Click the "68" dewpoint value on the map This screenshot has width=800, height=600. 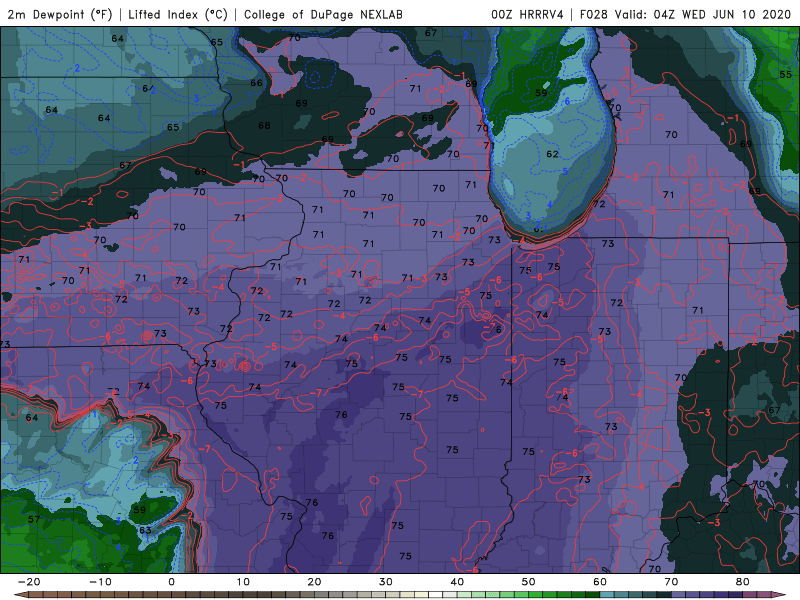coord(264,126)
